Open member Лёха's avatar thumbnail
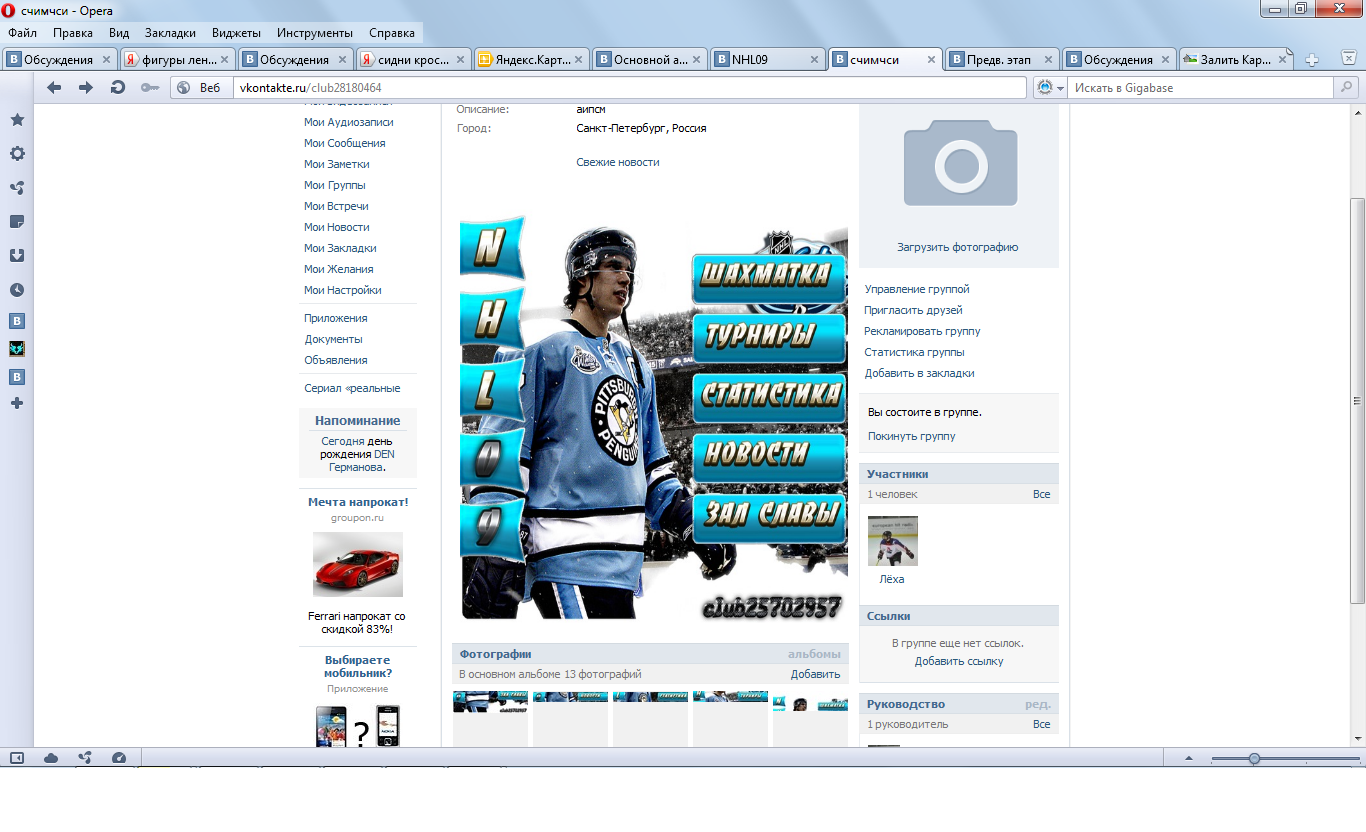This screenshot has height=832, width=1366. pos(892,541)
